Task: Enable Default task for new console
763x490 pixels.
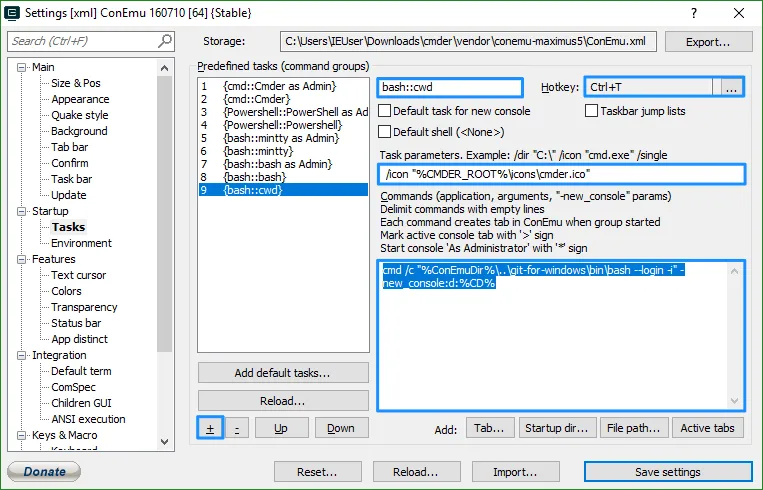Action: 385,111
